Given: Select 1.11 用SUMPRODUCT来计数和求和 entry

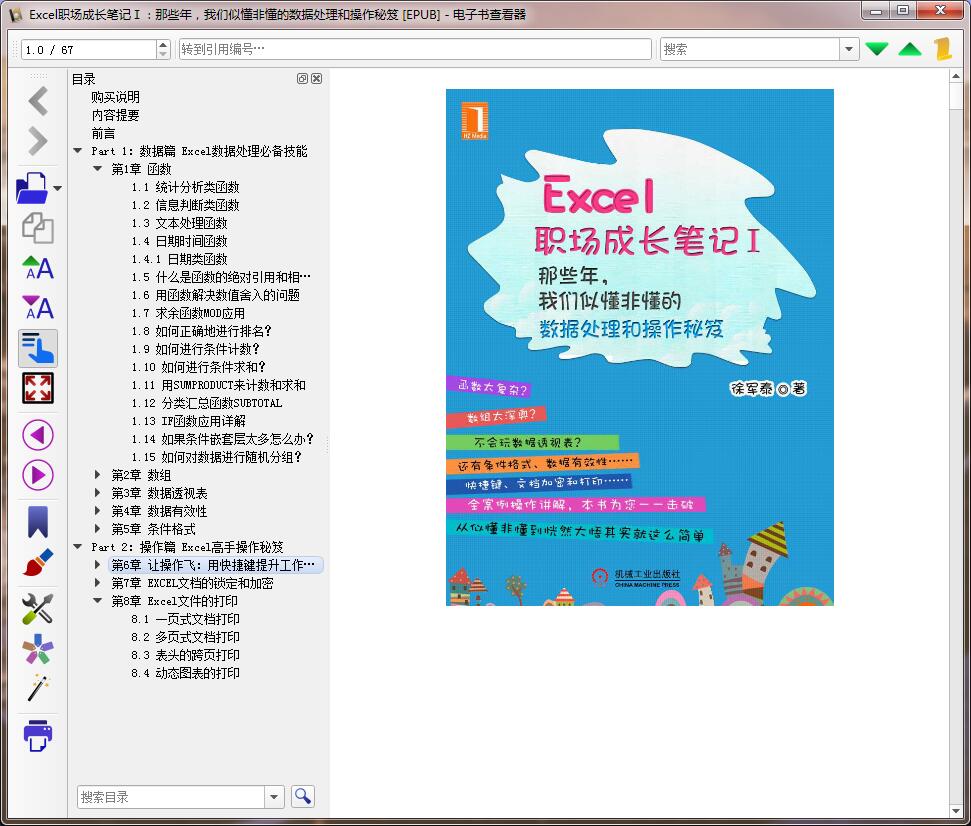Looking at the screenshot, I should click(218, 385).
